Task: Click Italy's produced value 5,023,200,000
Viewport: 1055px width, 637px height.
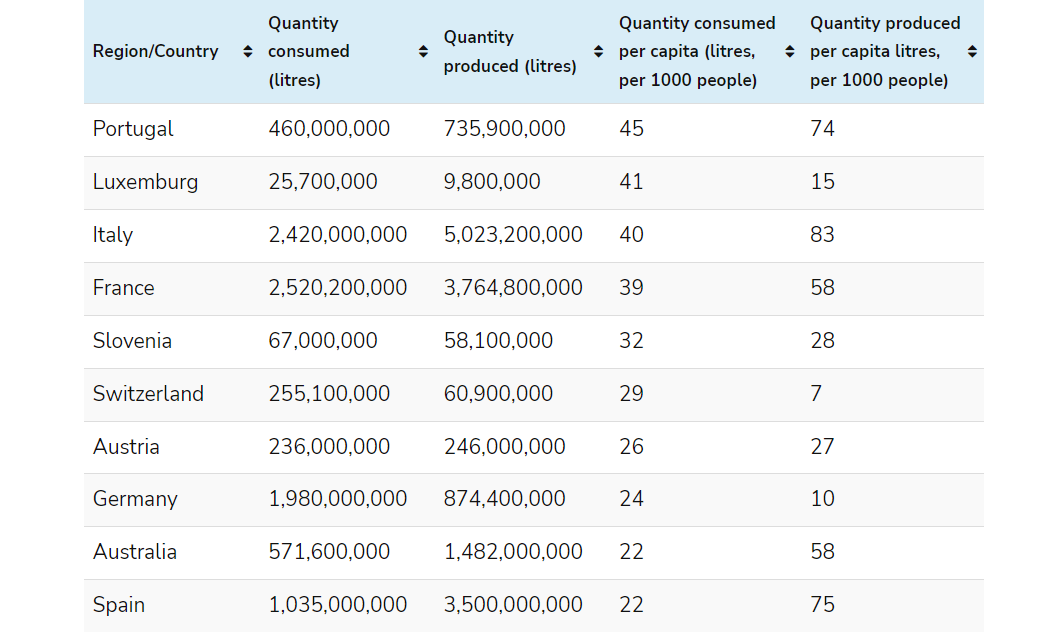Action: (513, 235)
